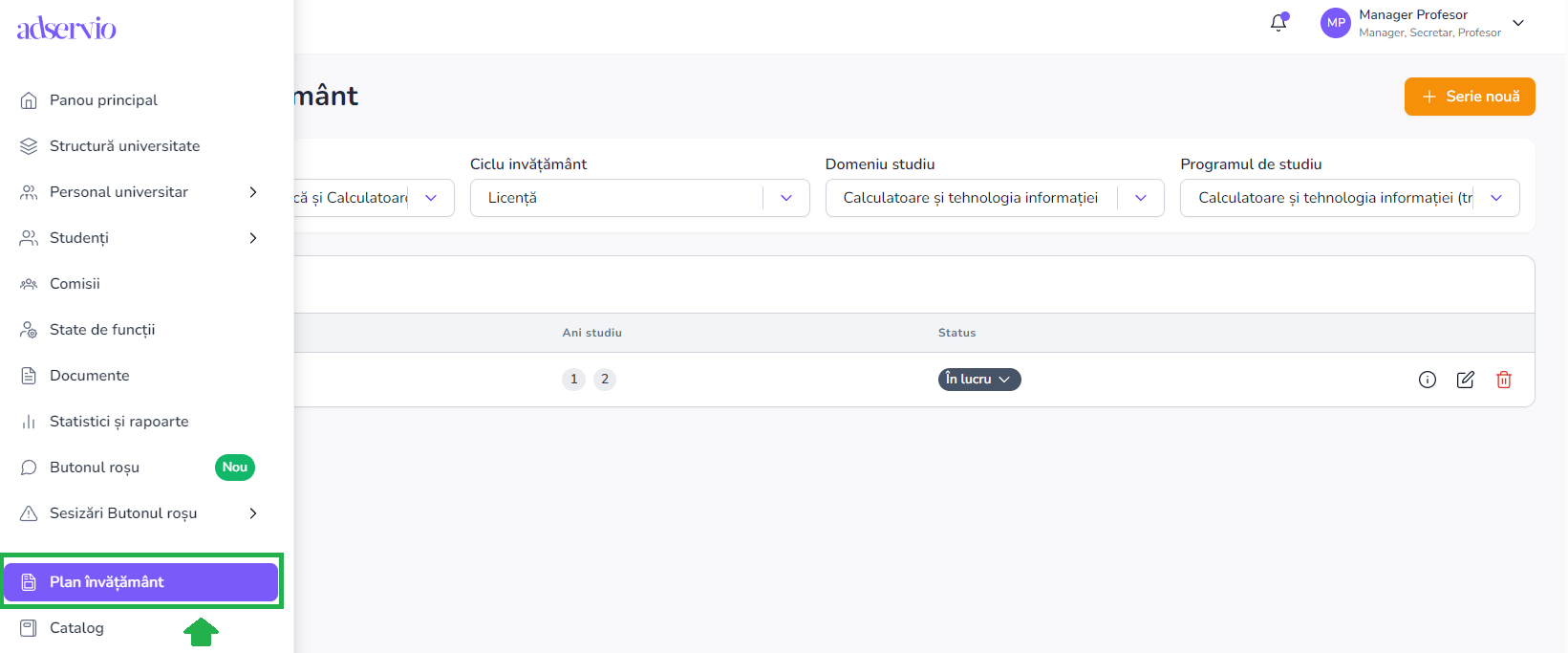Open the info icon for the row
This screenshot has height=653, width=1568.
pos(1428,380)
